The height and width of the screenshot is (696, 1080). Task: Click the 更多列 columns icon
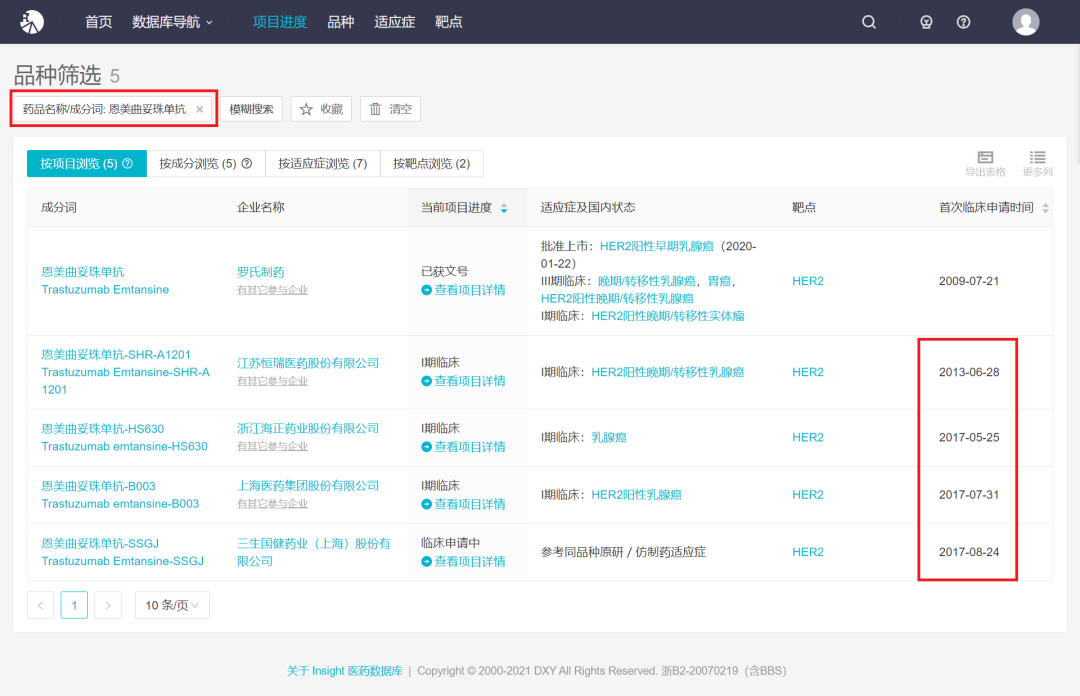(1037, 163)
